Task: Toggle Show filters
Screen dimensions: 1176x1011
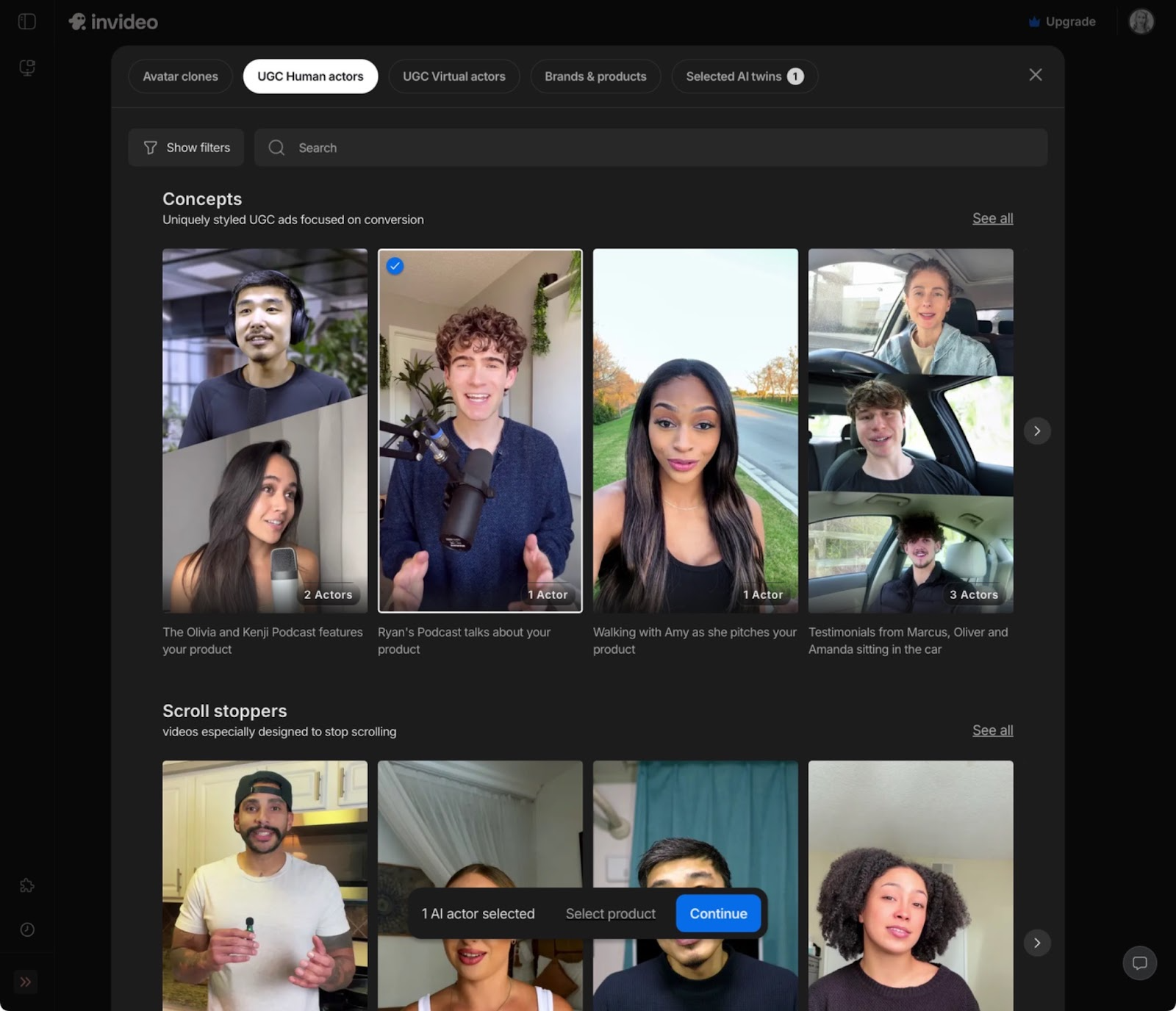Action: tap(185, 148)
